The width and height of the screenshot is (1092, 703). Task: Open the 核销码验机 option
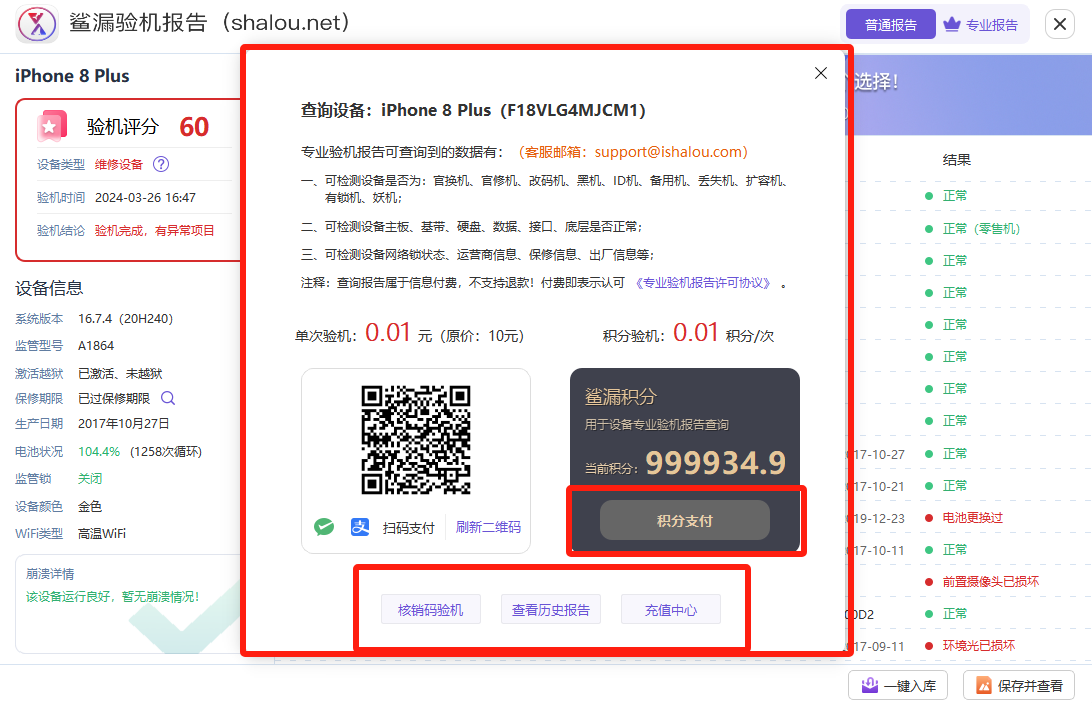[430, 610]
